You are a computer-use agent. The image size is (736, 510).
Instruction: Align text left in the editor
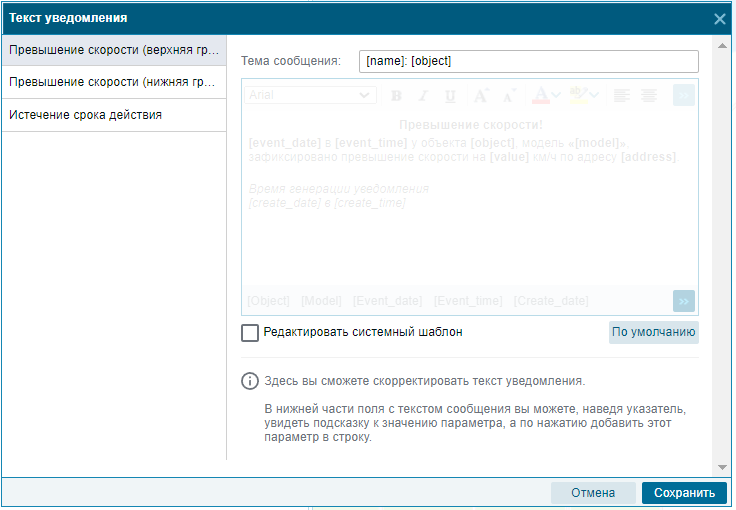point(622,96)
